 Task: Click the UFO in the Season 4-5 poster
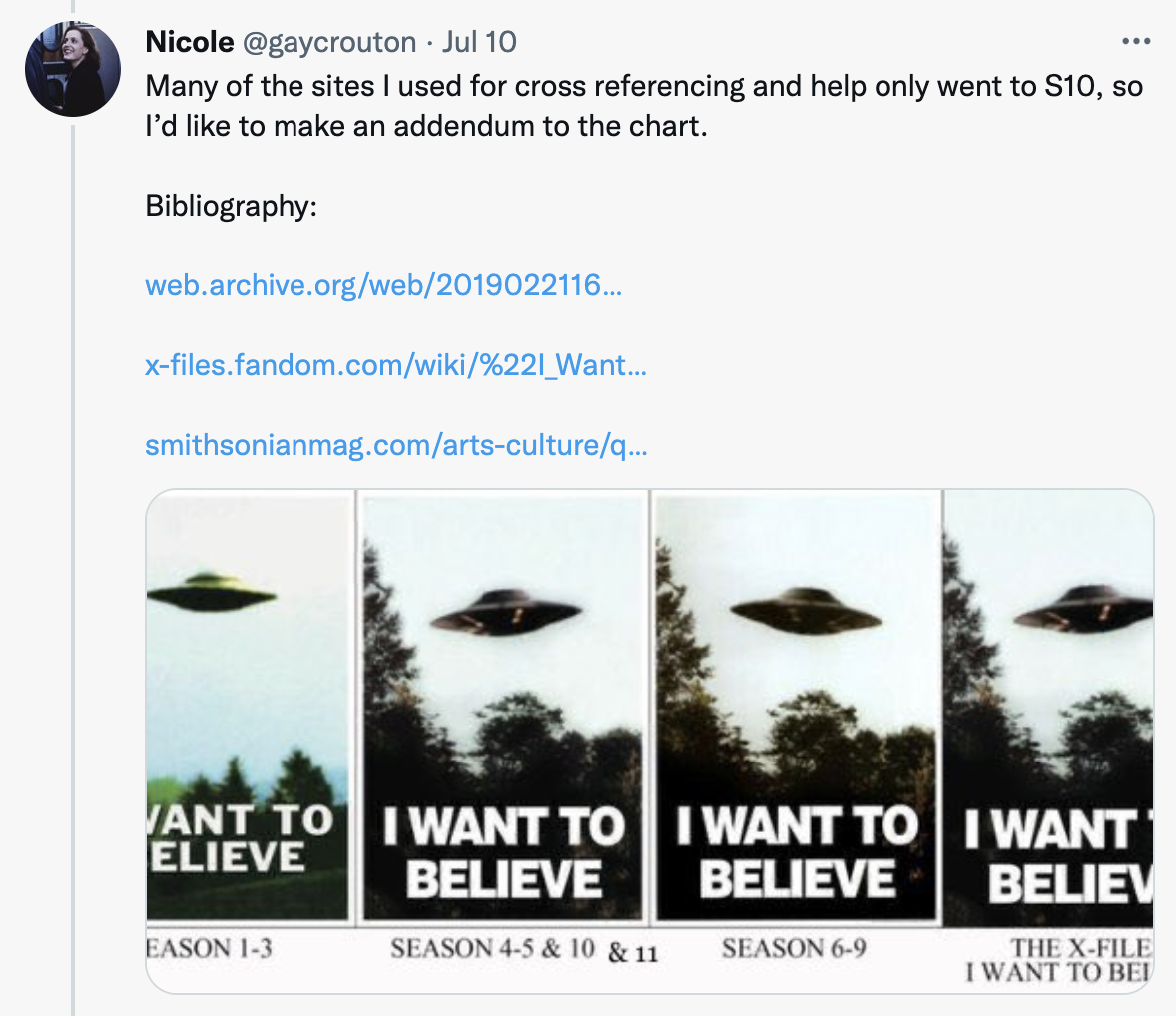click(506, 610)
